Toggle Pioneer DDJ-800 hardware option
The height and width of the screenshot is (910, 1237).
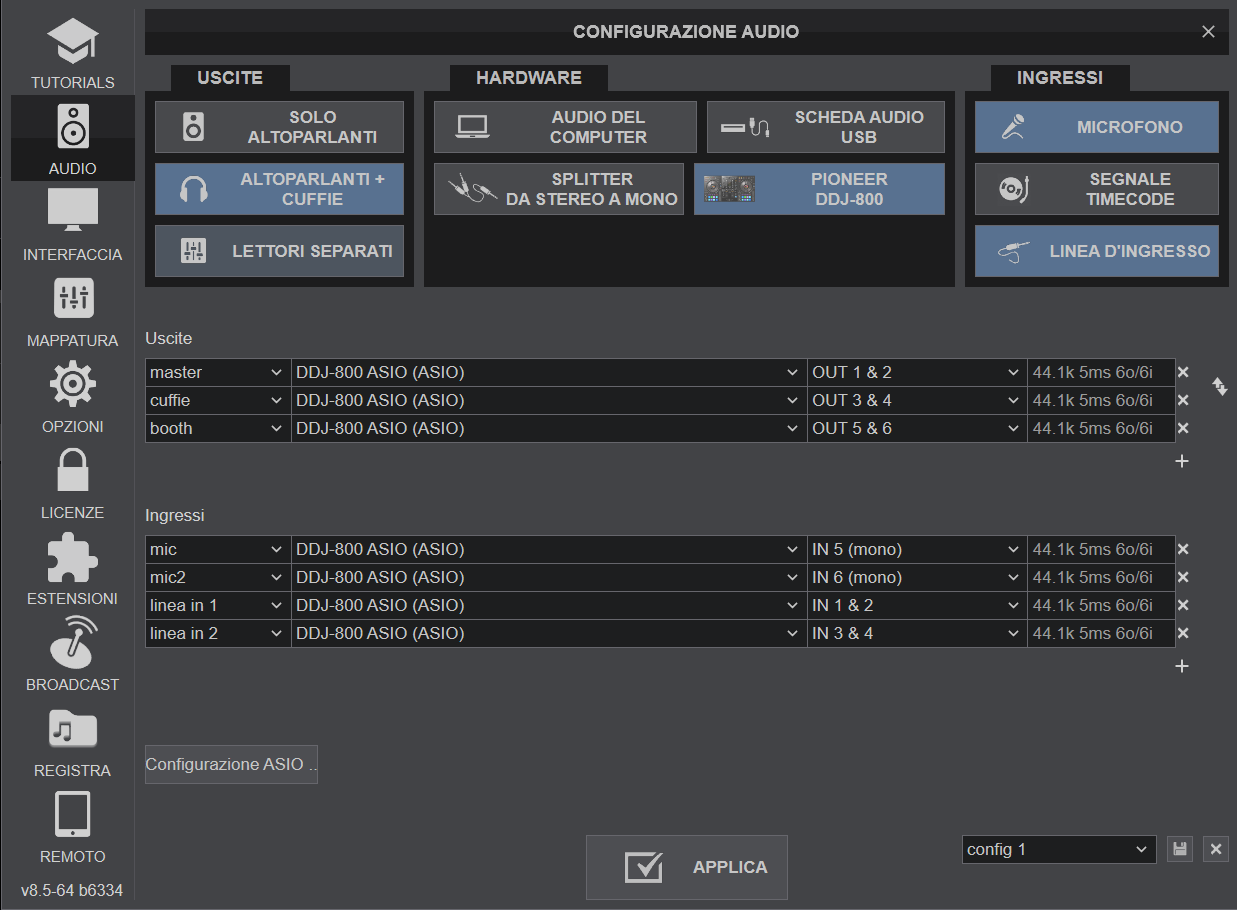pyautogui.click(x=819, y=189)
